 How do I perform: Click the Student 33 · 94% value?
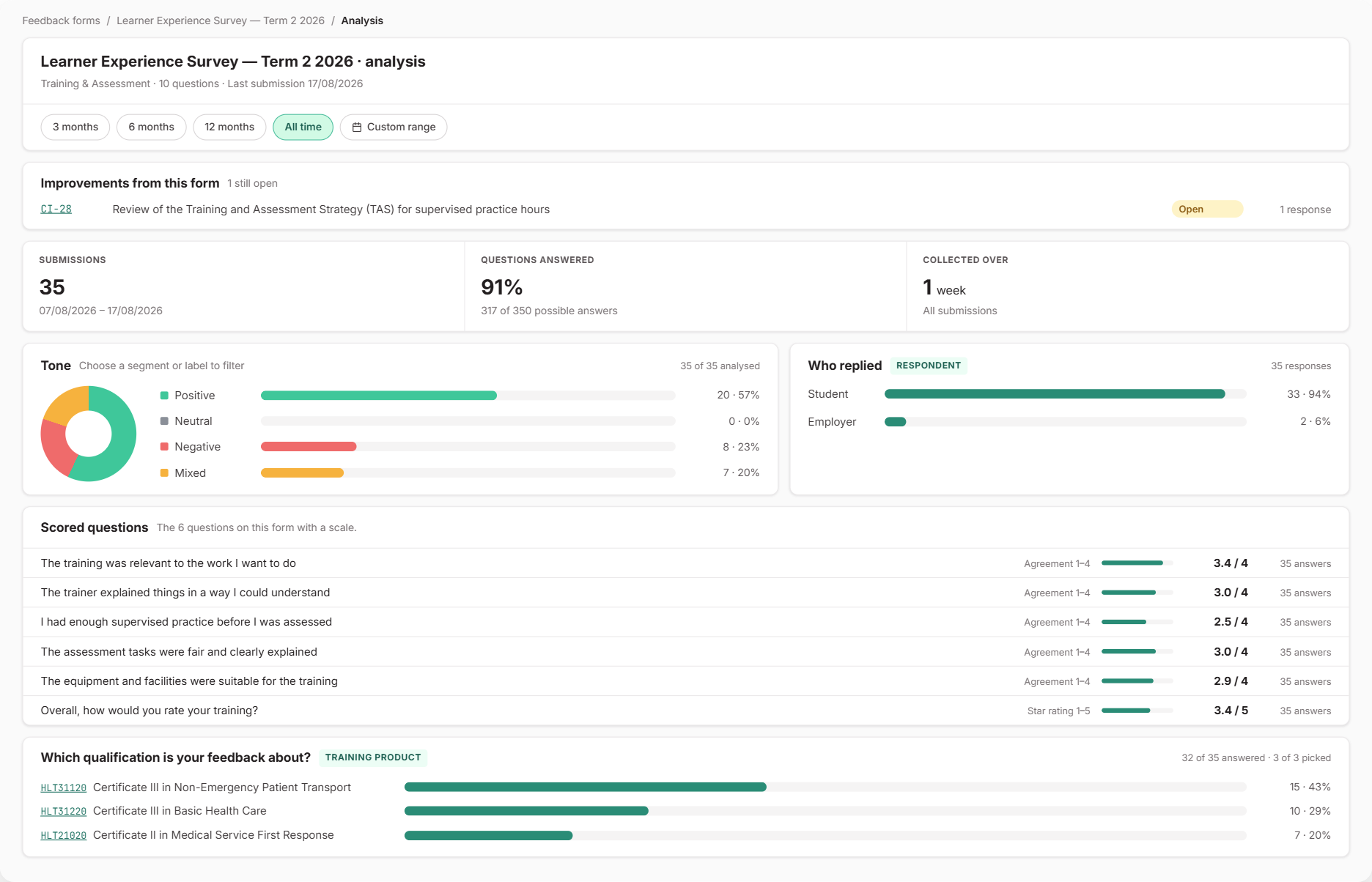tap(1309, 394)
